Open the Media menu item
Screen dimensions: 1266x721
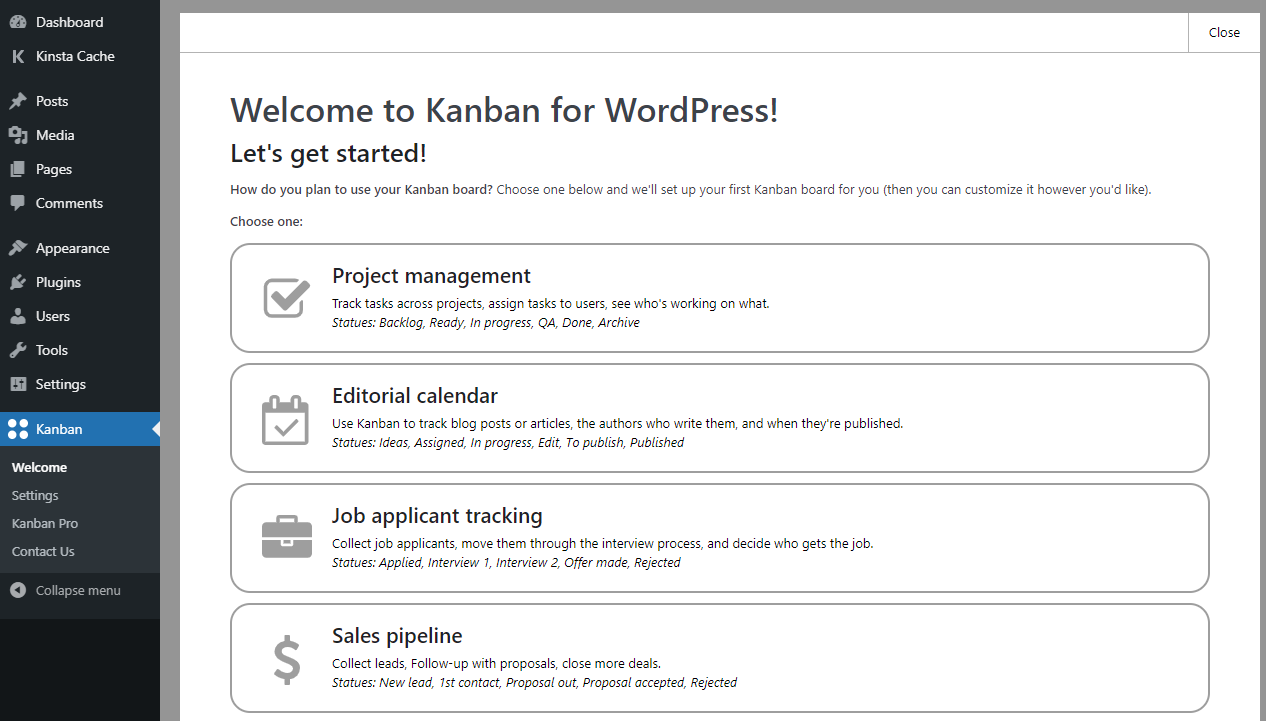(x=80, y=135)
